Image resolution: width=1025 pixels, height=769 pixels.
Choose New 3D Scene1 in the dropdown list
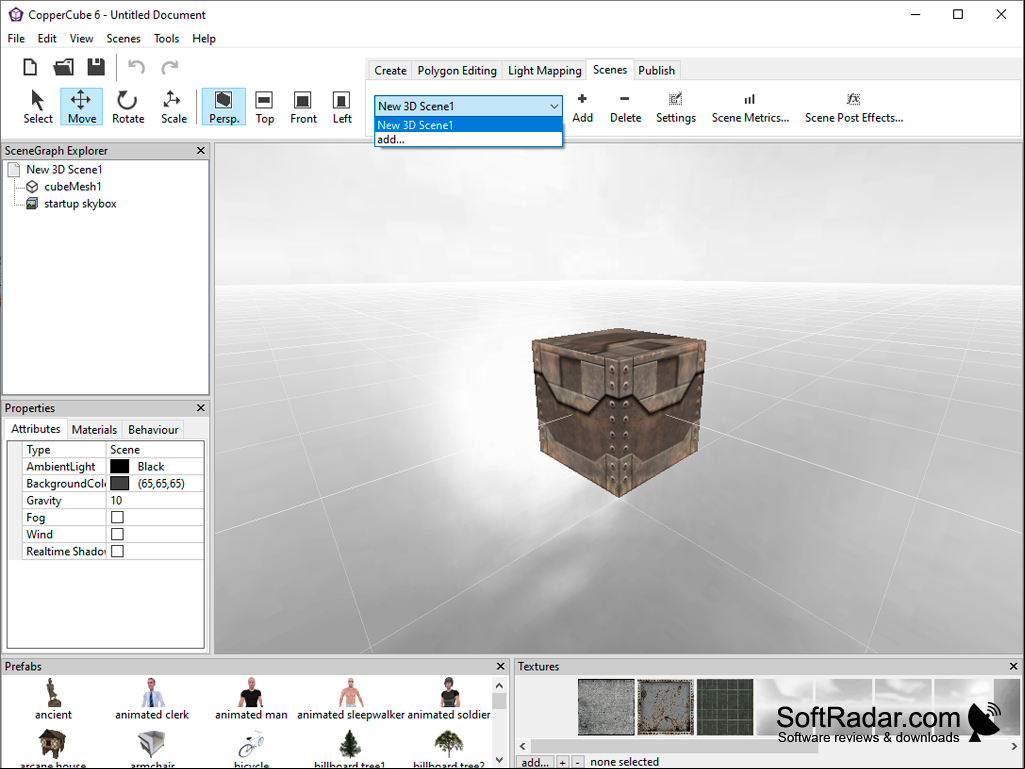[x=468, y=125]
